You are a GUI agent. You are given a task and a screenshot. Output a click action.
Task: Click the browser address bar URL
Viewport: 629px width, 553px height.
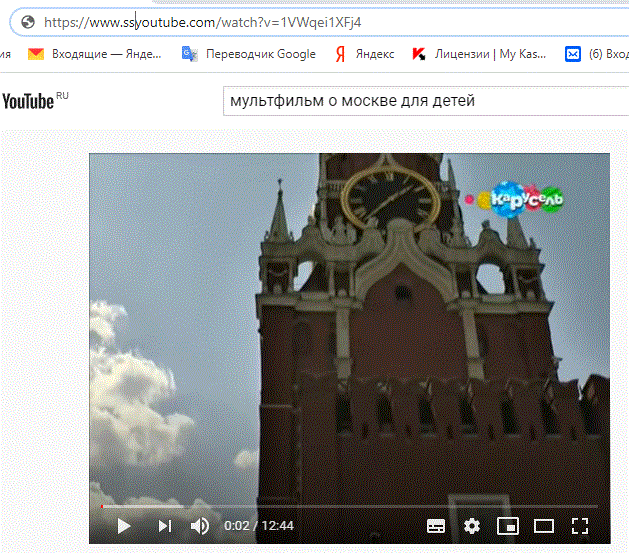(x=203, y=22)
